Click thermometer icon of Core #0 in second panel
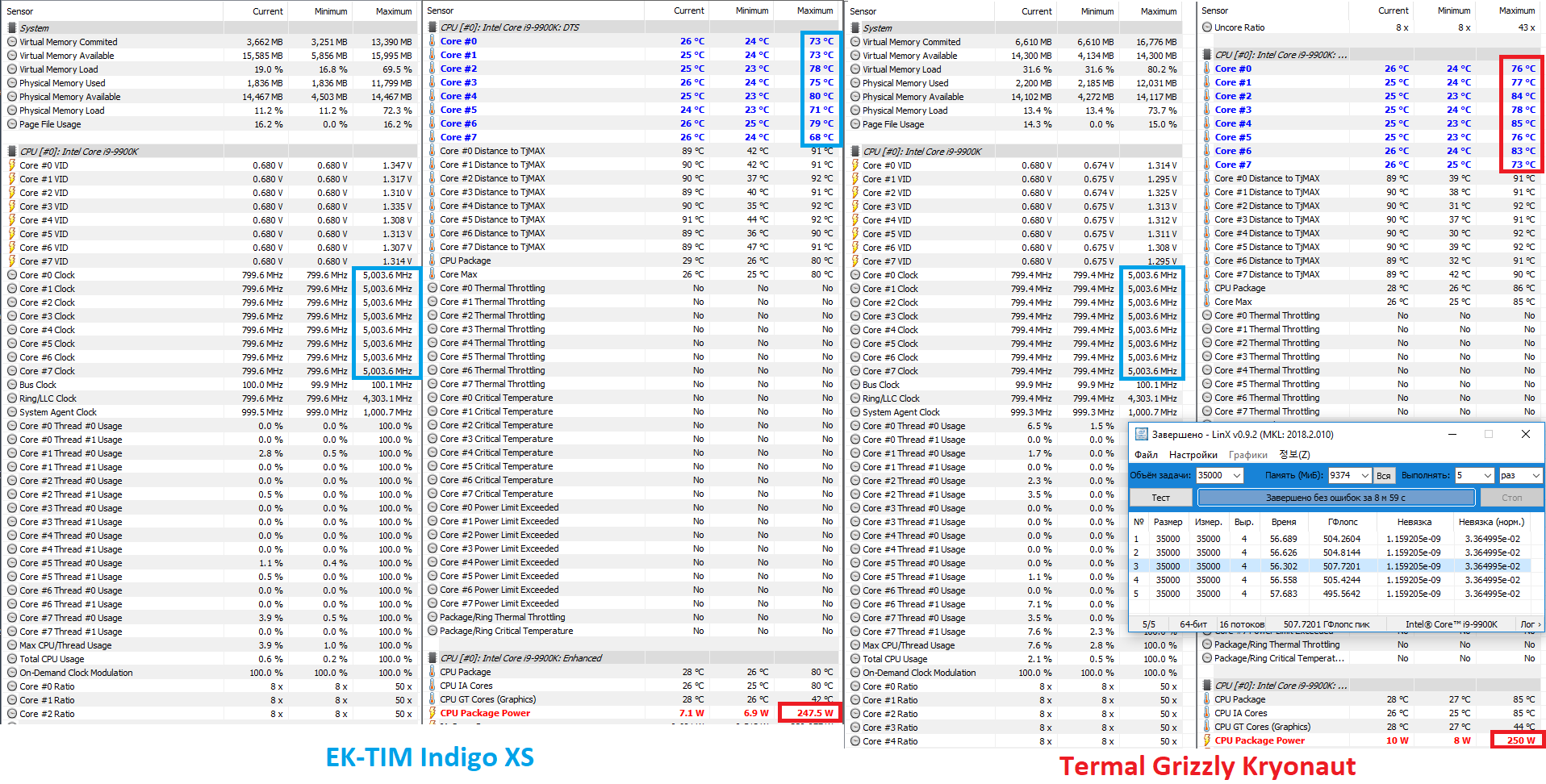This screenshot has width=1546, height=784. pos(432,41)
